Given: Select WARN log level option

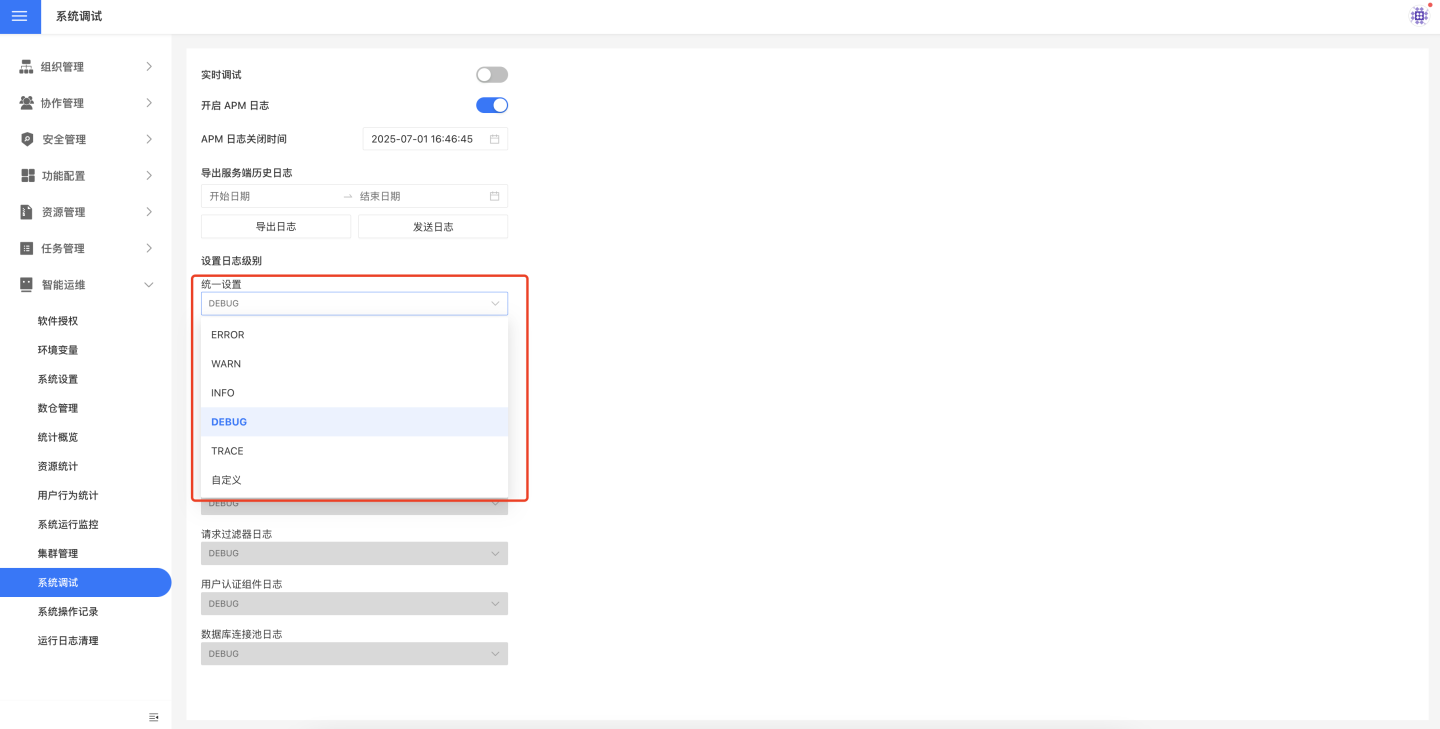Looking at the screenshot, I should point(354,364).
